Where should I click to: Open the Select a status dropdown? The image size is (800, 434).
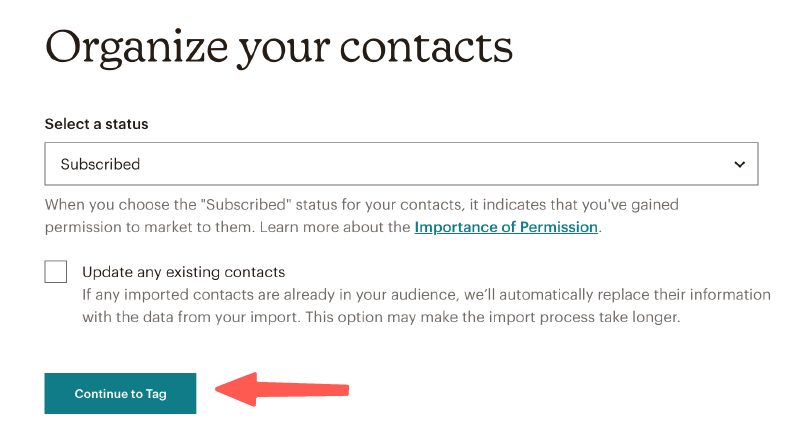(x=400, y=164)
